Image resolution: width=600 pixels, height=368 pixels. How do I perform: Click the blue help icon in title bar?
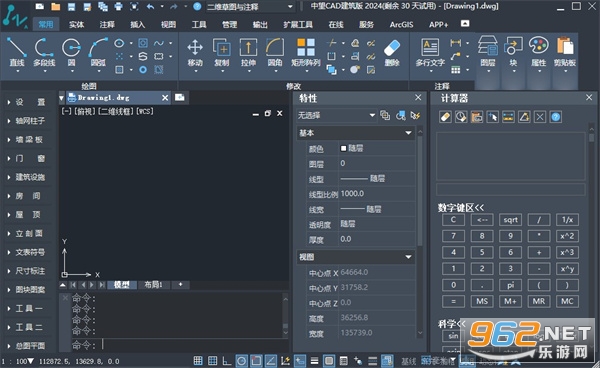[197, 6]
